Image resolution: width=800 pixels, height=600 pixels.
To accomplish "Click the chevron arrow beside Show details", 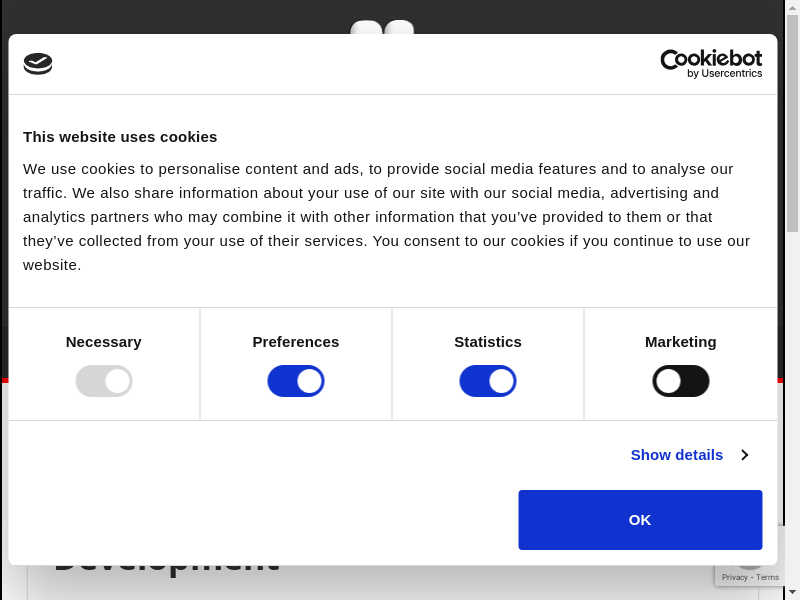I will (x=745, y=455).
